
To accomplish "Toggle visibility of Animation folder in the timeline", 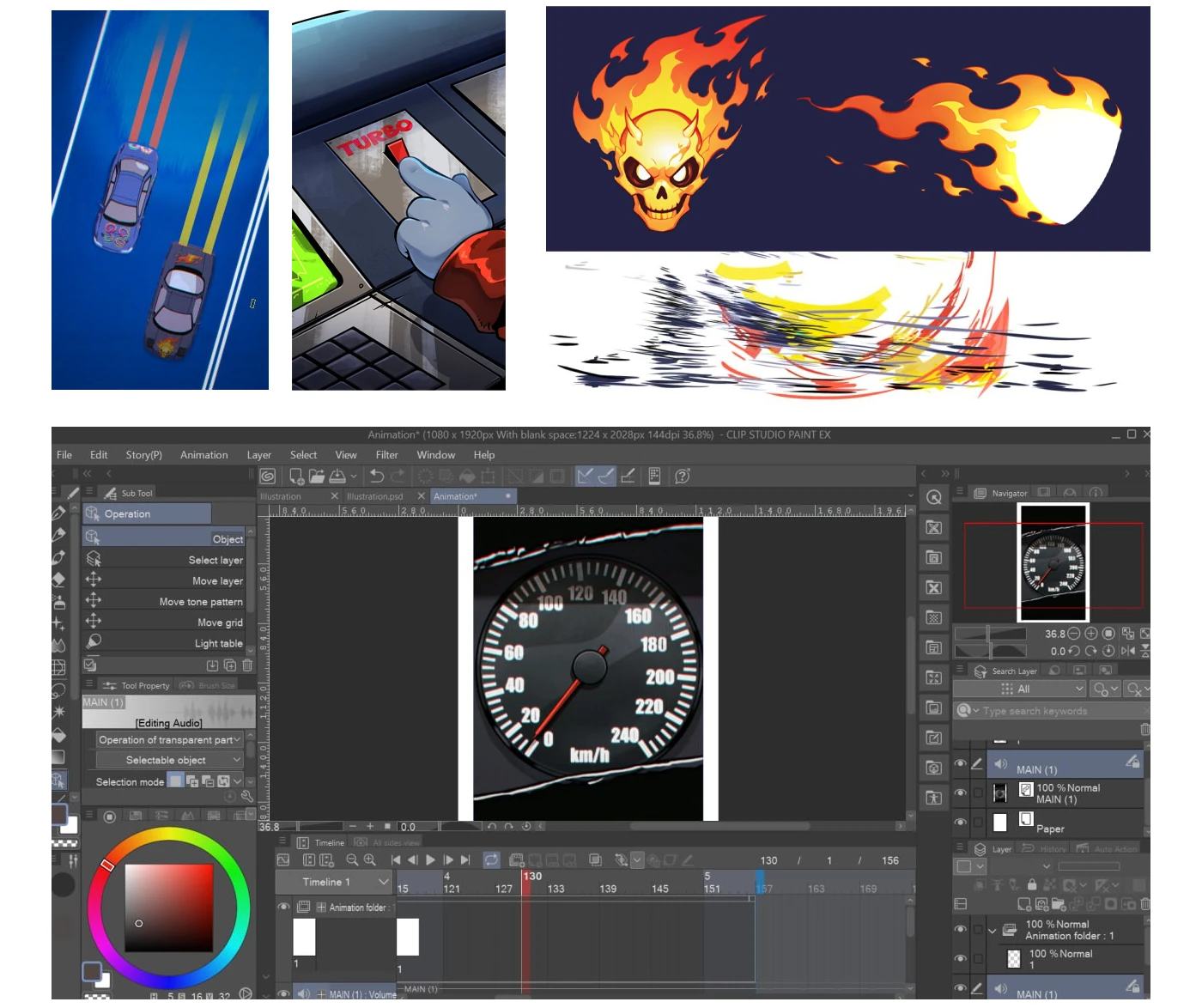I will (283, 907).
